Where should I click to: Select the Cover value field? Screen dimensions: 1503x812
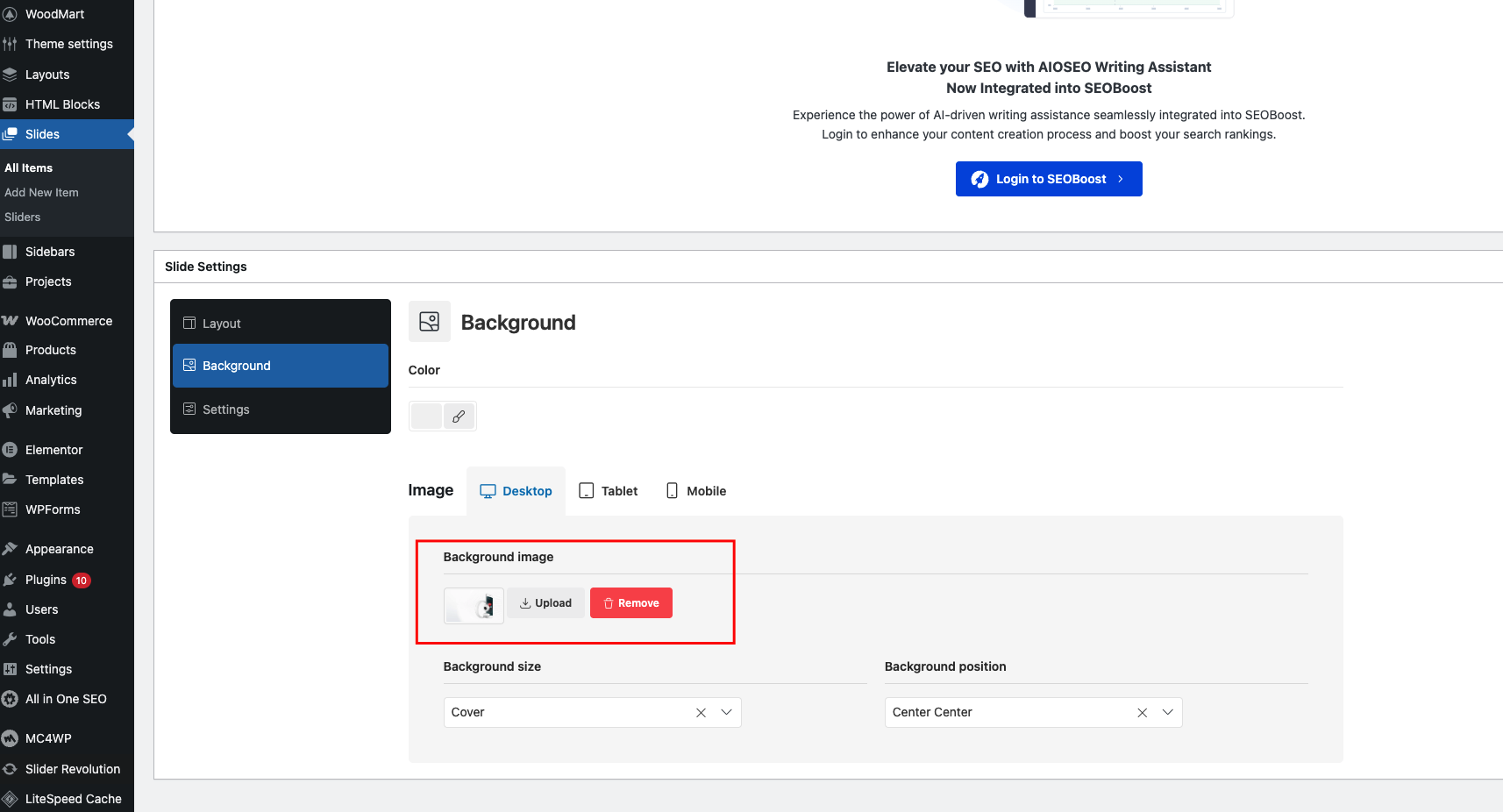tap(592, 712)
